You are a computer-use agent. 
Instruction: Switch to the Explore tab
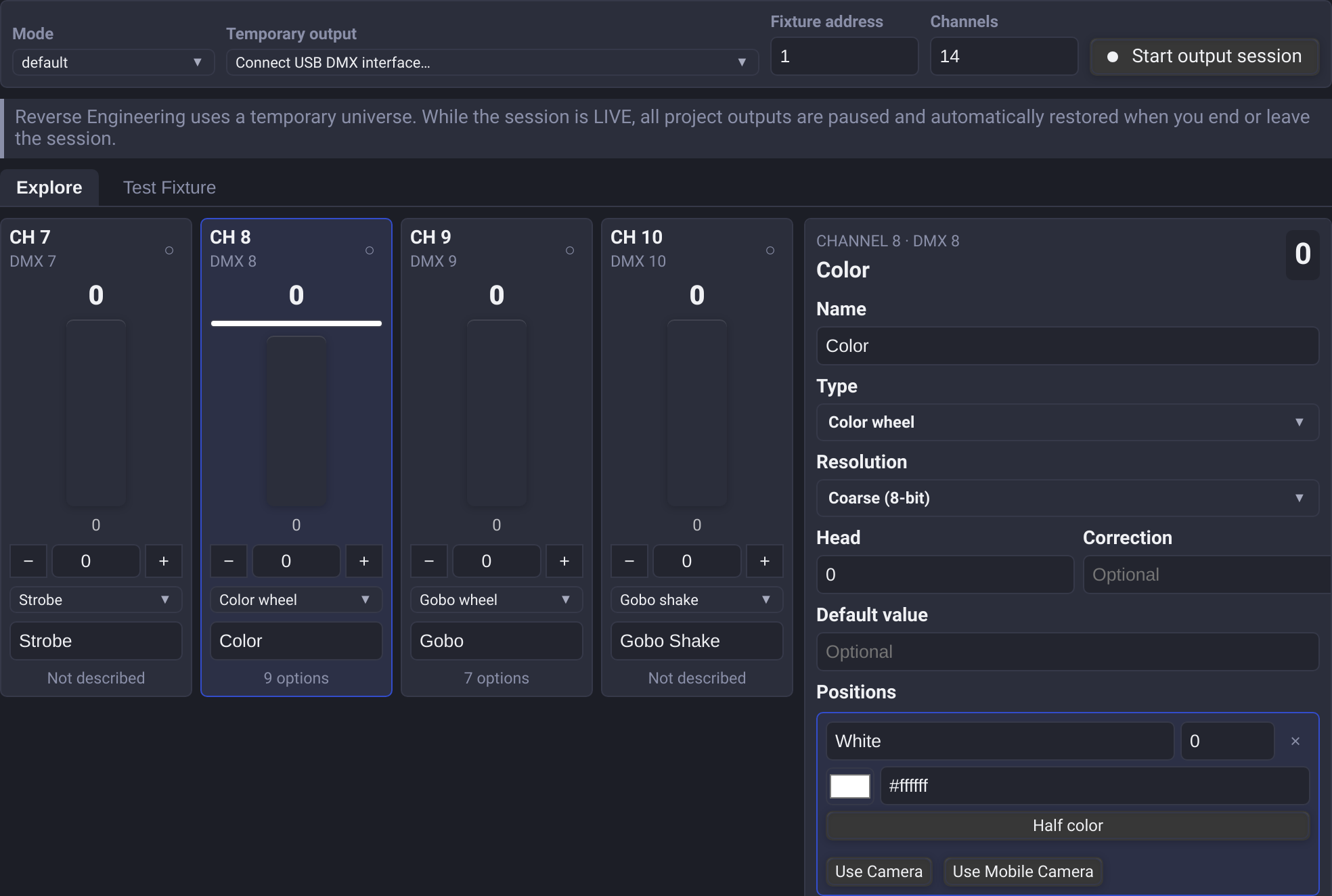coord(49,187)
